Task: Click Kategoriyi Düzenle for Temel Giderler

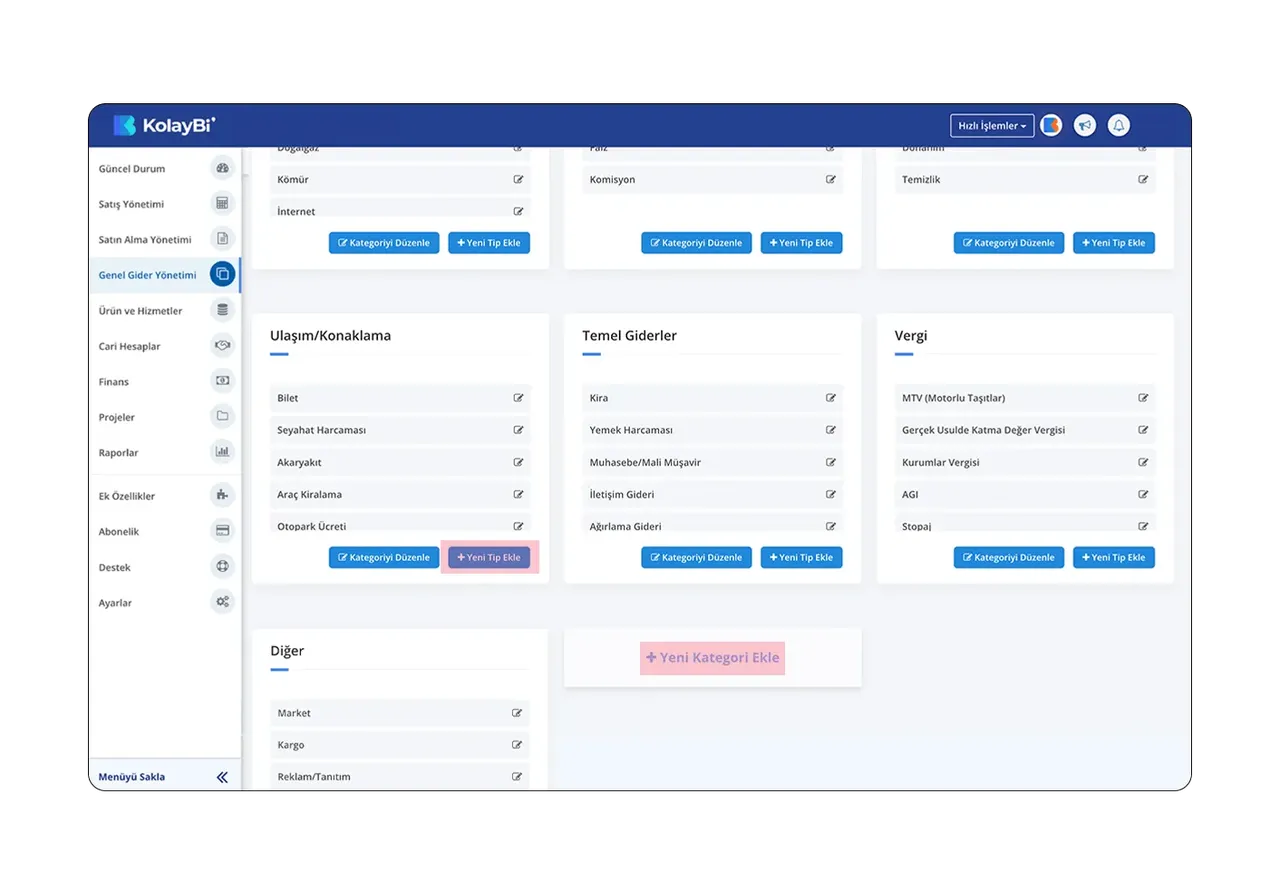Action: click(696, 557)
